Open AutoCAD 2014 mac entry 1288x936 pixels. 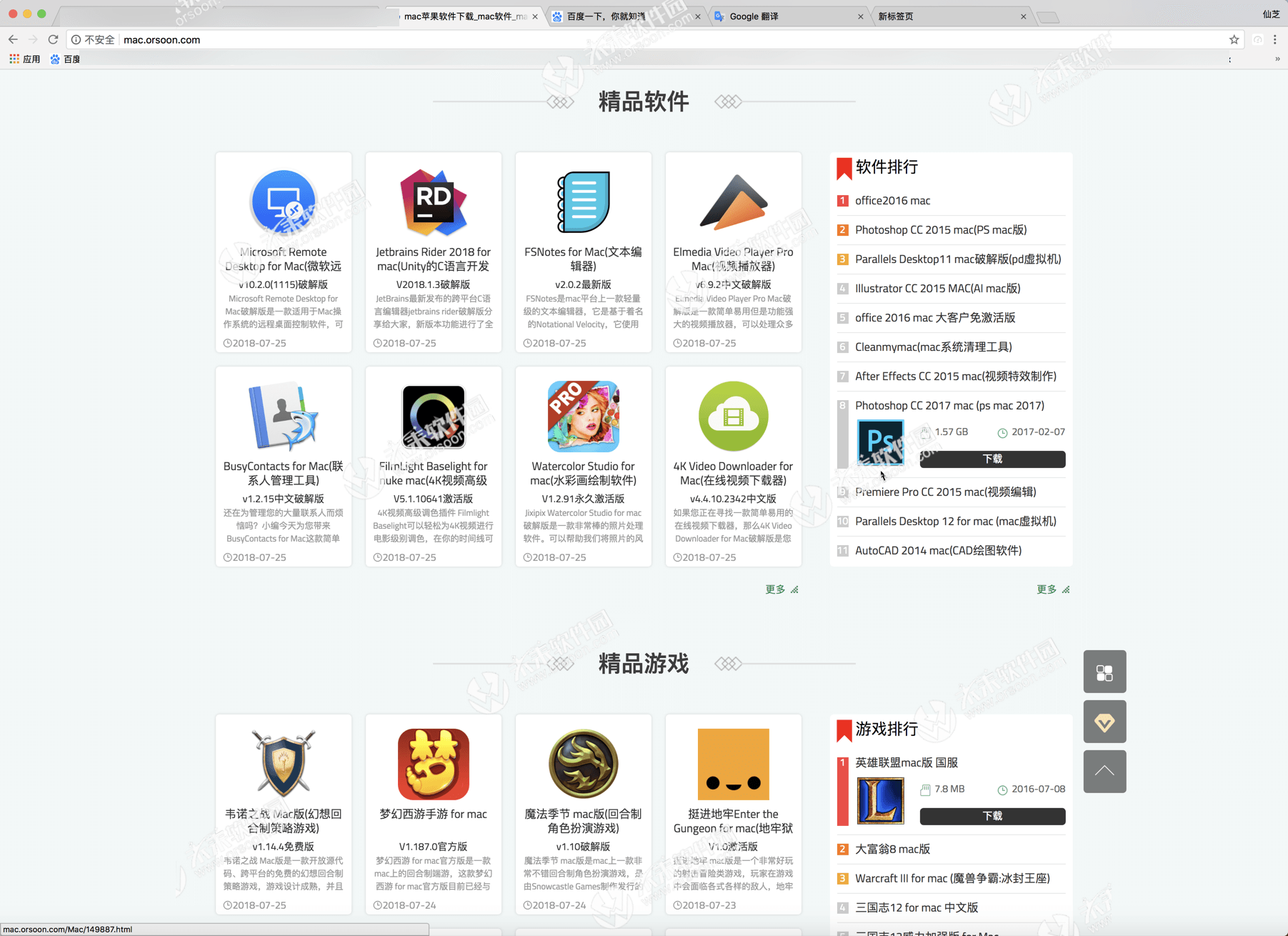pos(938,551)
